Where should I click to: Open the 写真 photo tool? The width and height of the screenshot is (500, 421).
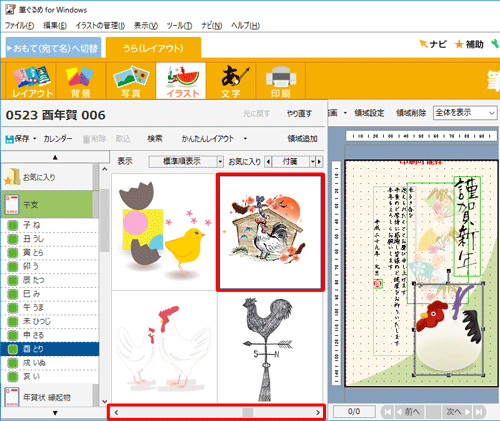pyautogui.click(x=131, y=81)
